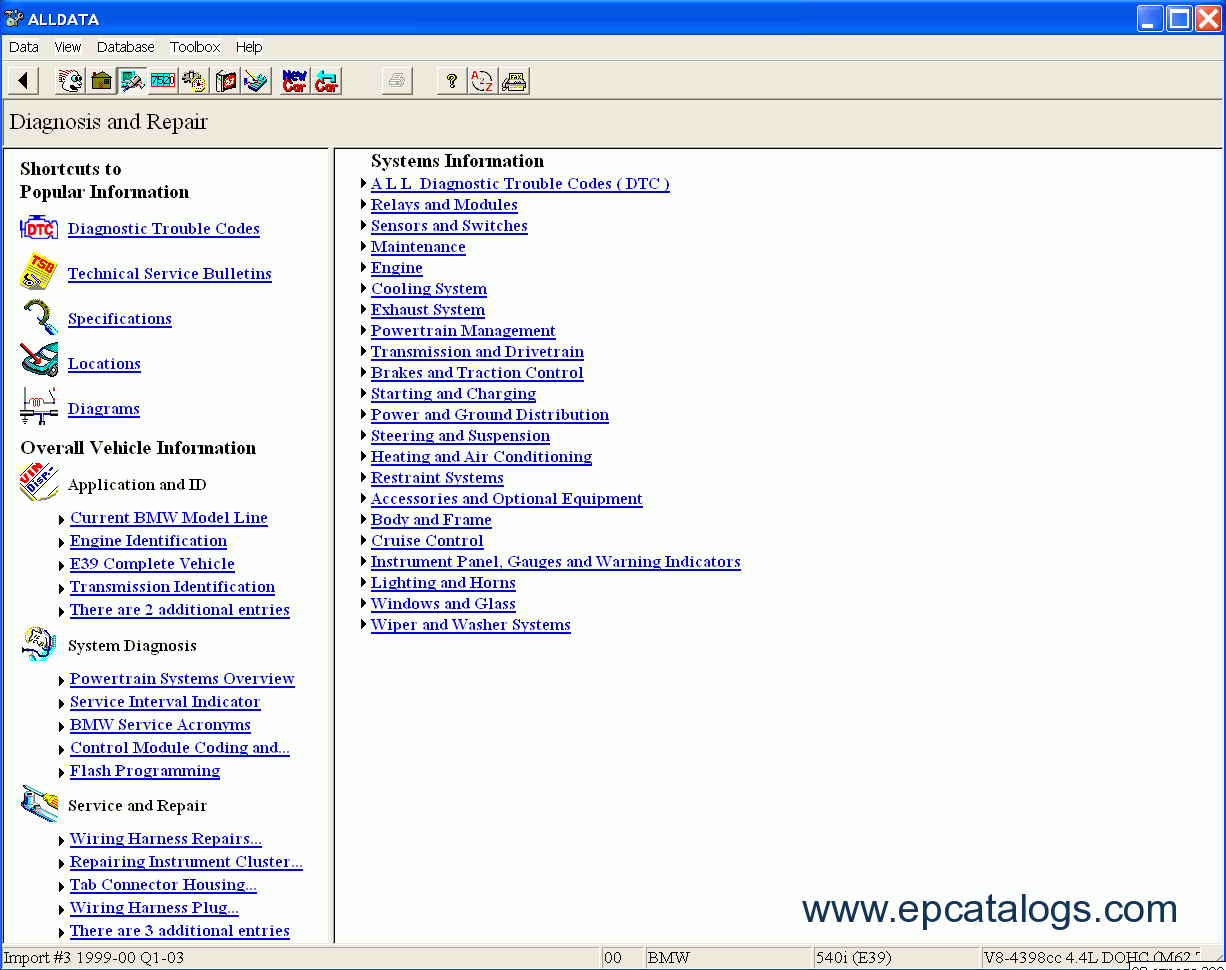The height and width of the screenshot is (970, 1226).
Task: Click the A-Z toolbar icon
Action: tap(482, 81)
